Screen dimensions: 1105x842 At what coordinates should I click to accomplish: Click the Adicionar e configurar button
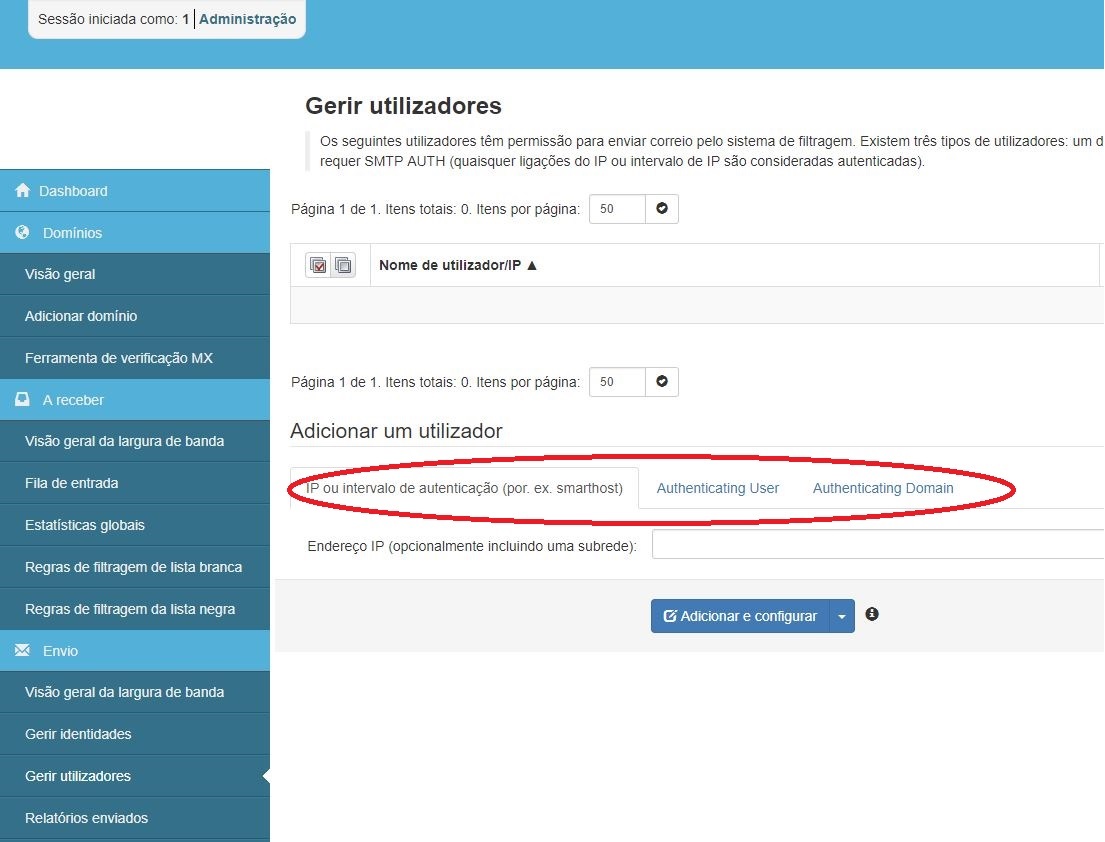(740, 616)
